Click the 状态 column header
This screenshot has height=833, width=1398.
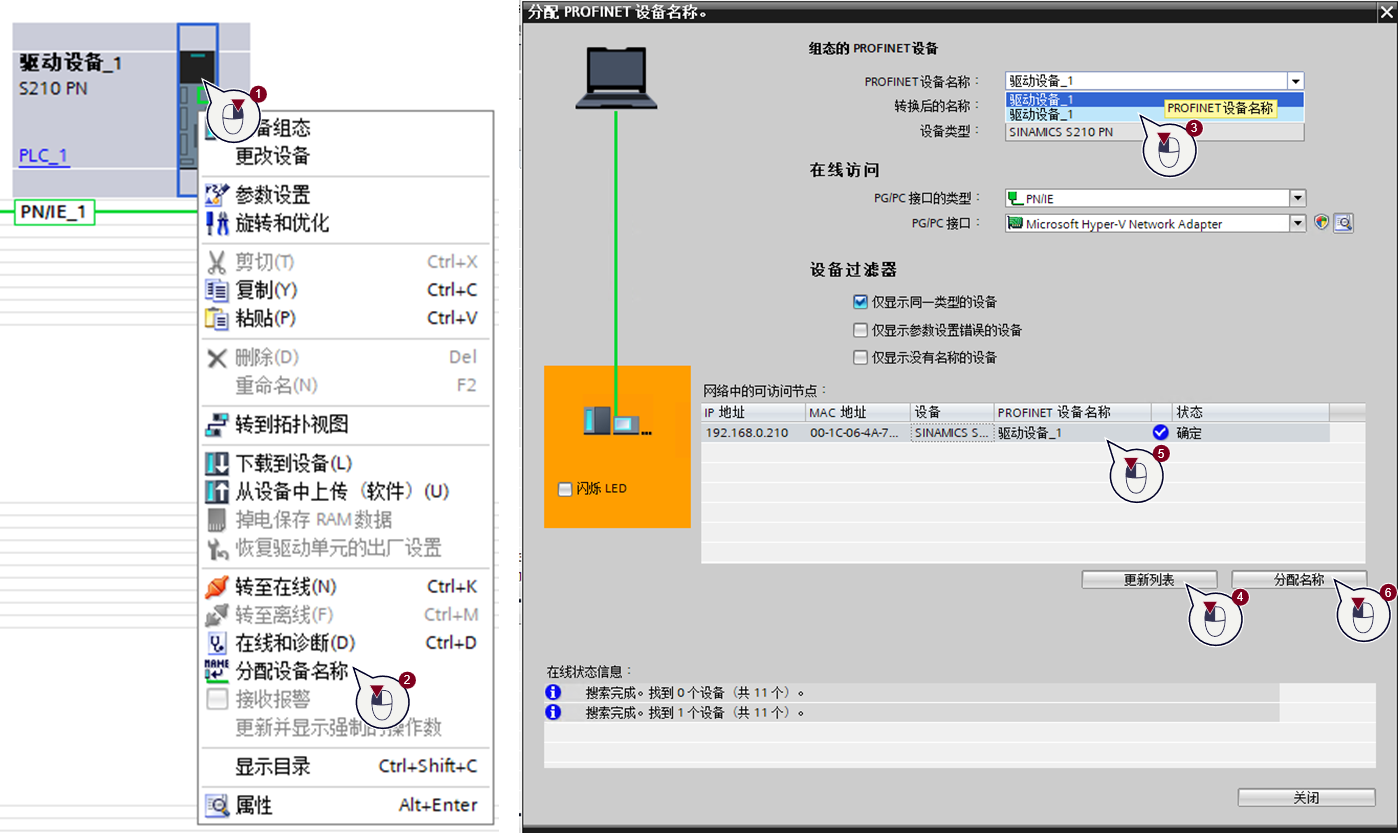pos(1250,412)
